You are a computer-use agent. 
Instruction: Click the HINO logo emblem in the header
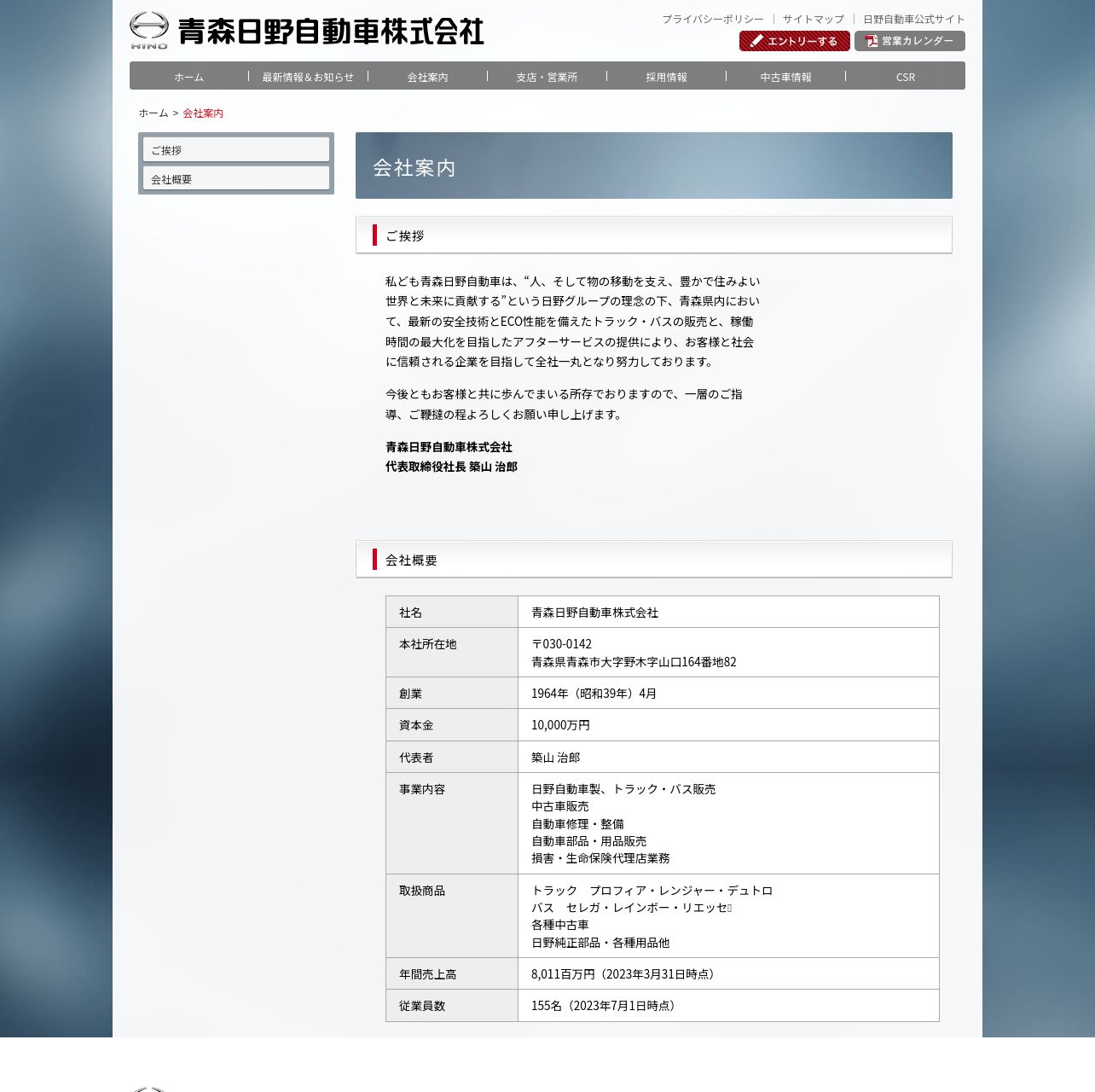pos(149,31)
